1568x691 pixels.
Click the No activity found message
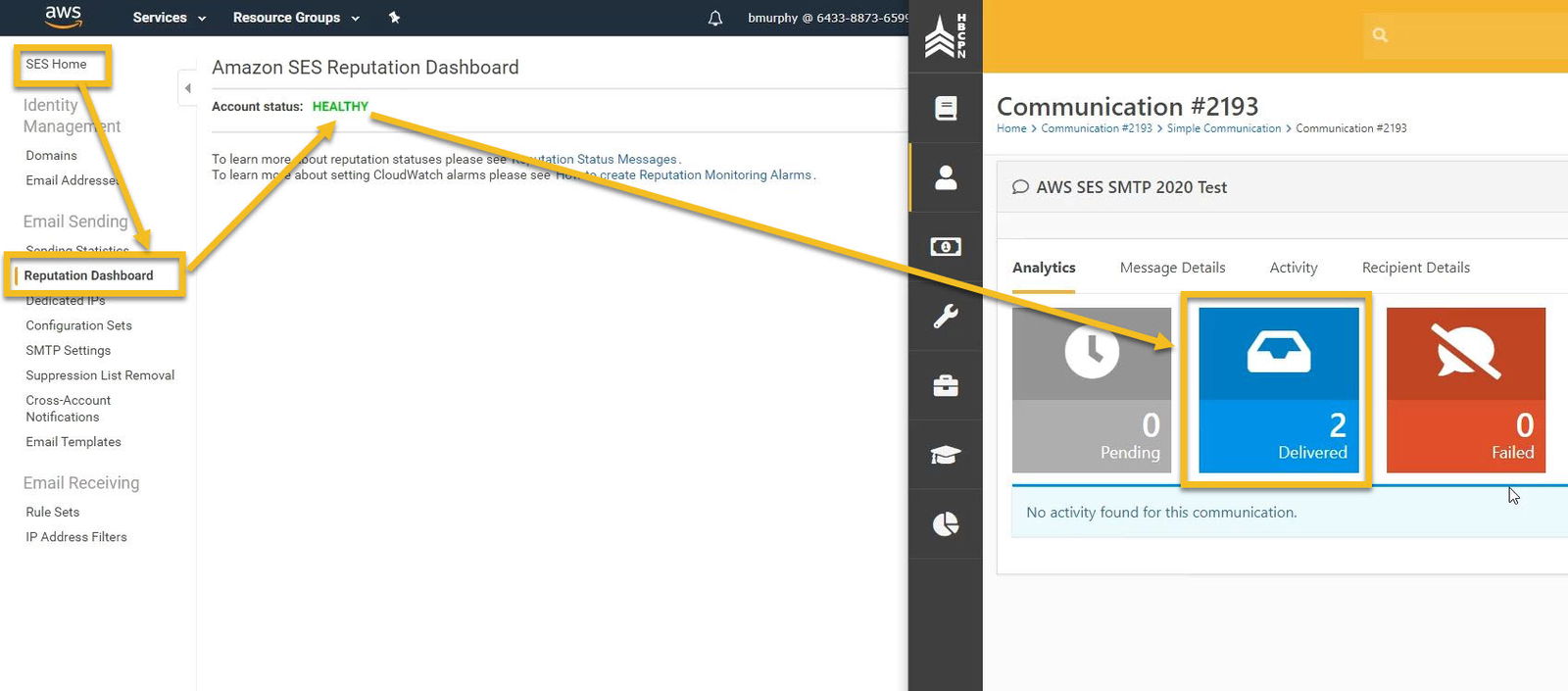coord(1161,513)
